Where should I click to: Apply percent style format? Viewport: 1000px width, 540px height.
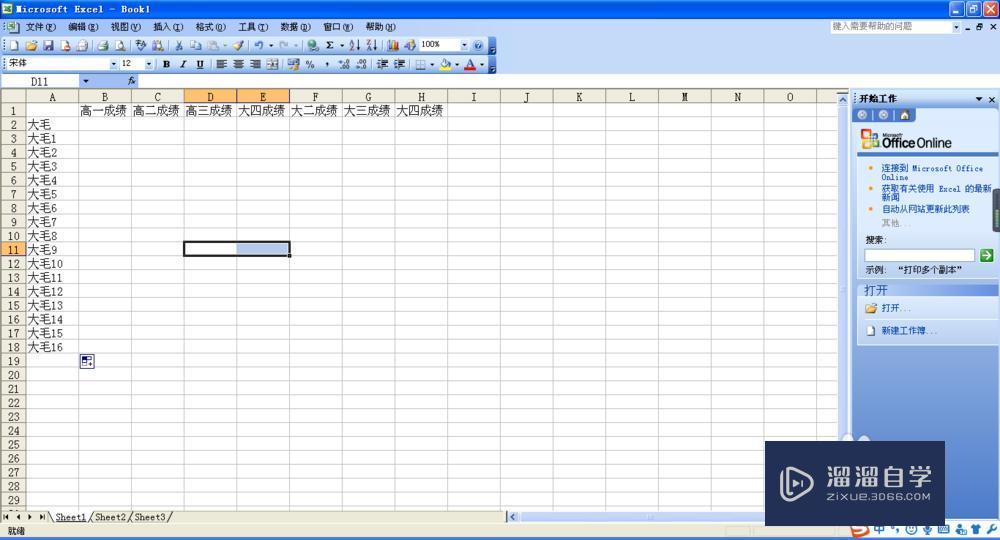310,64
